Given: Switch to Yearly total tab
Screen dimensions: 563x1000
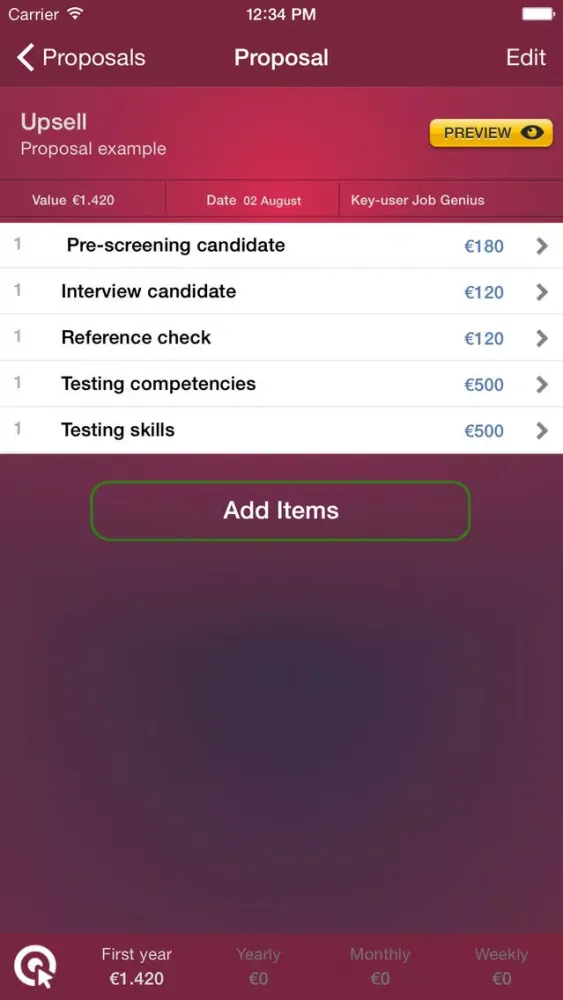Looking at the screenshot, I should pyautogui.click(x=258, y=966).
